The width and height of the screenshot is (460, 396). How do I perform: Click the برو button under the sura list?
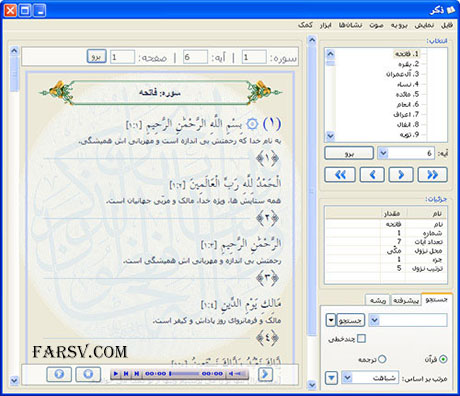point(349,153)
